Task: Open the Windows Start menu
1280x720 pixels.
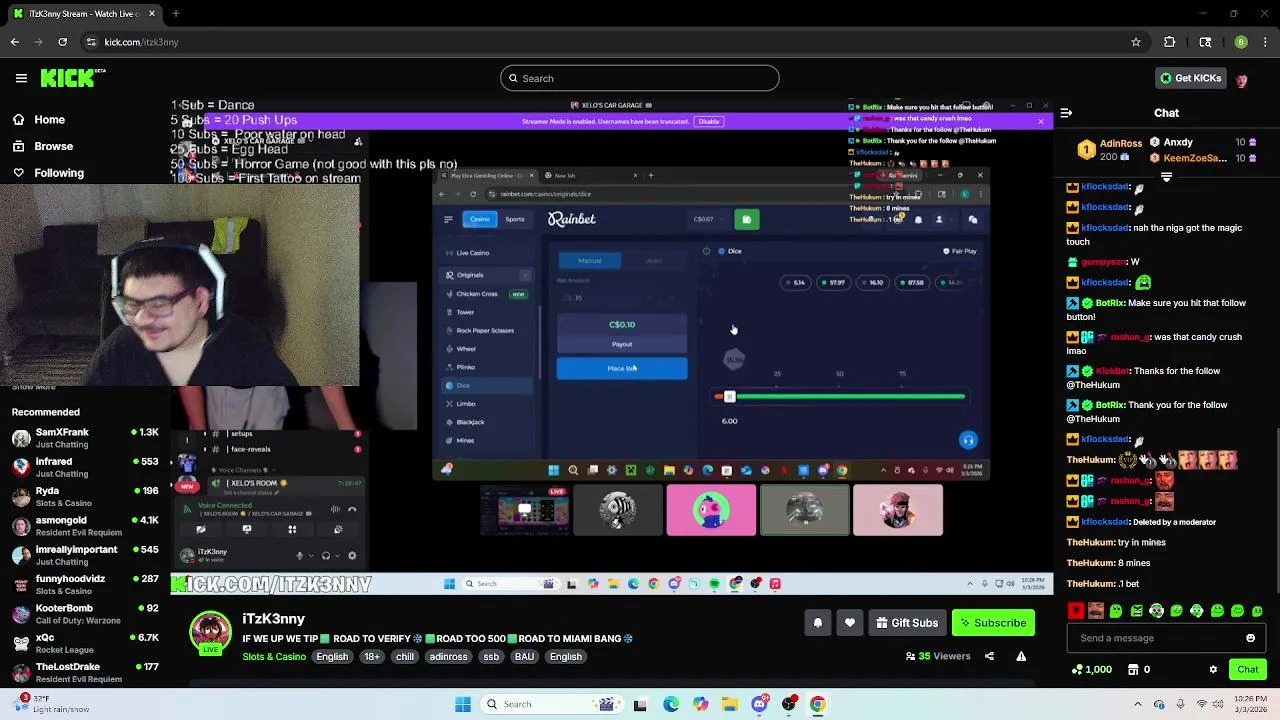Action: pyautogui.click(x=463, y=704)
